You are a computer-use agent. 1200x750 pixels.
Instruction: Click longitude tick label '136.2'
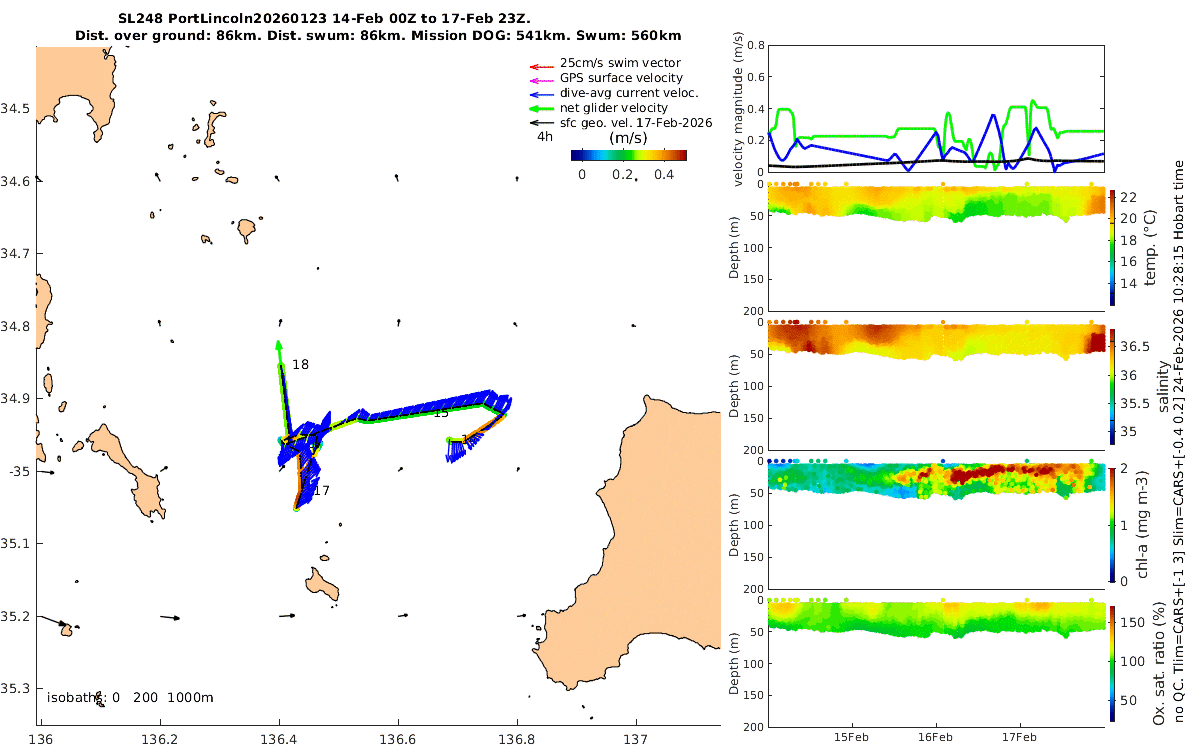(159, 740)
